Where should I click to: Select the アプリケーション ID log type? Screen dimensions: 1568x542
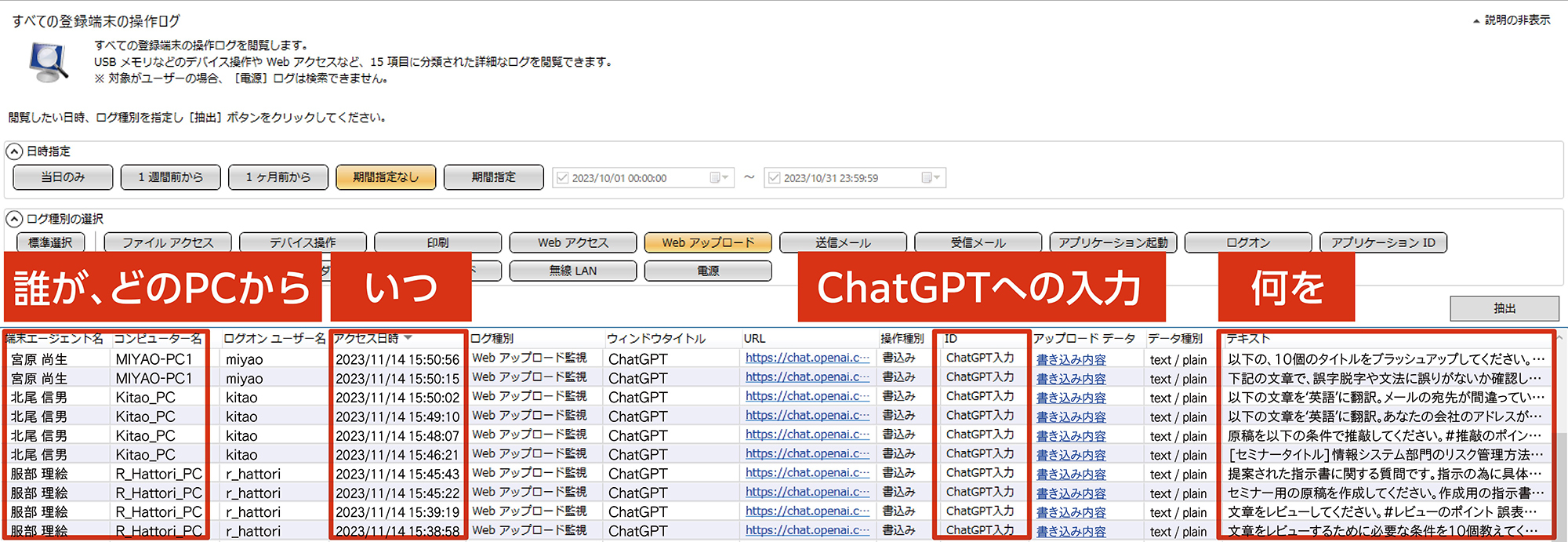tap(1382, 243)
